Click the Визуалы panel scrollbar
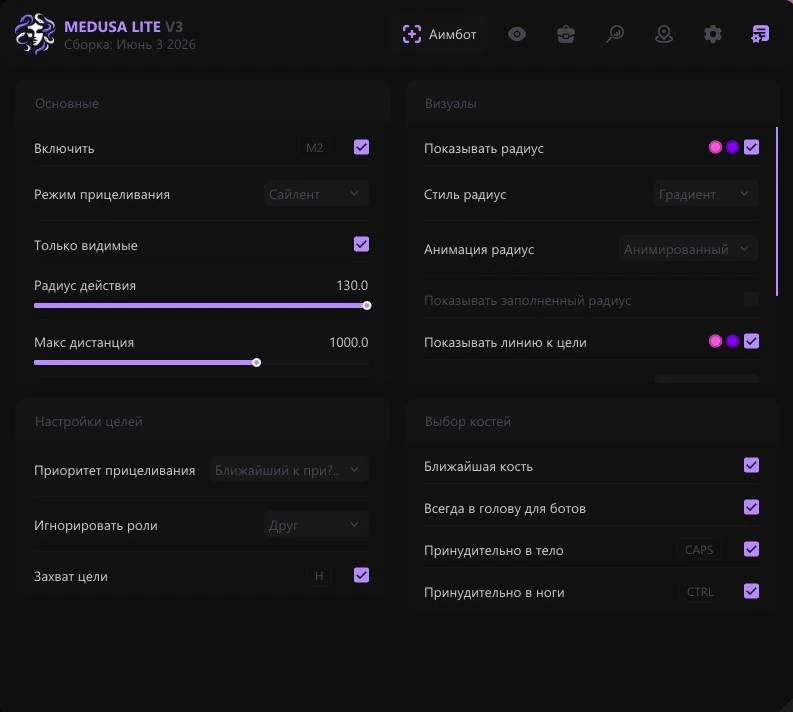The height and width of the screenshot is (712, 793). click(777, 211)
